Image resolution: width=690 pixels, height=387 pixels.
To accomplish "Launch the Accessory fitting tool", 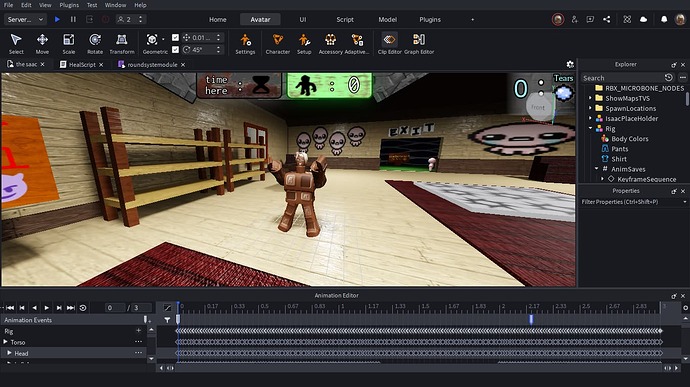I will point(330,44).
